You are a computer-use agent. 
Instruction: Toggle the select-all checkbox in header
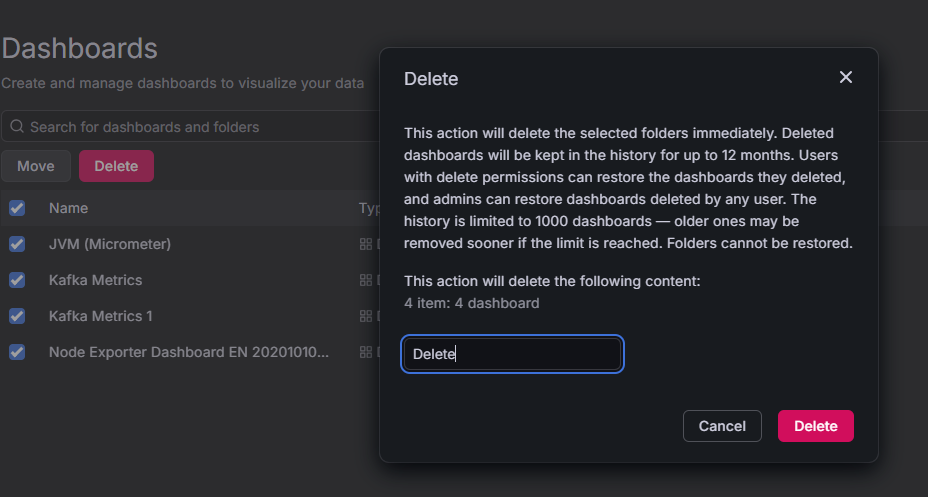click(17, 208)
